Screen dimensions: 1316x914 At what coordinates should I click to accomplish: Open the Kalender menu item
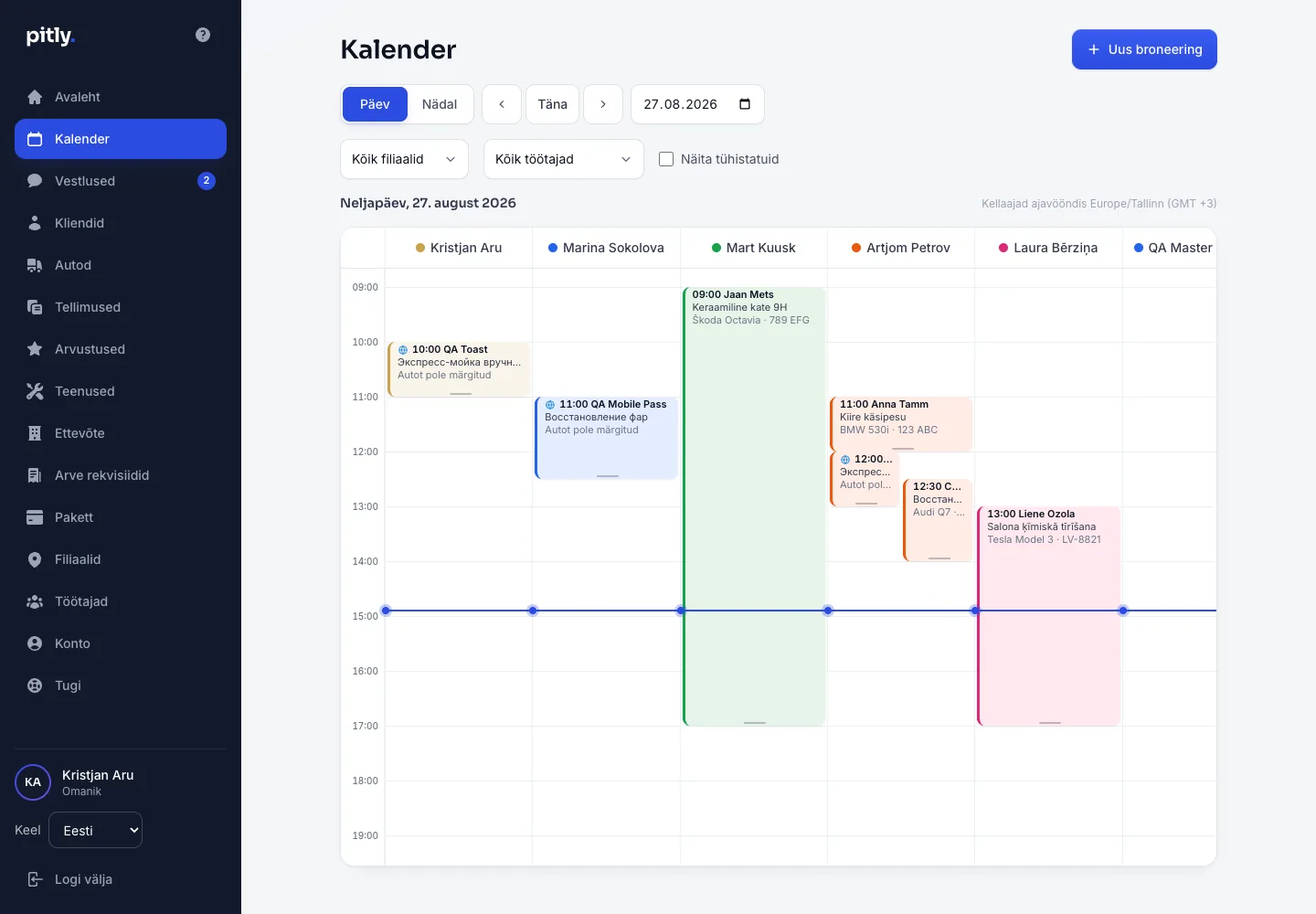[121, 139]
